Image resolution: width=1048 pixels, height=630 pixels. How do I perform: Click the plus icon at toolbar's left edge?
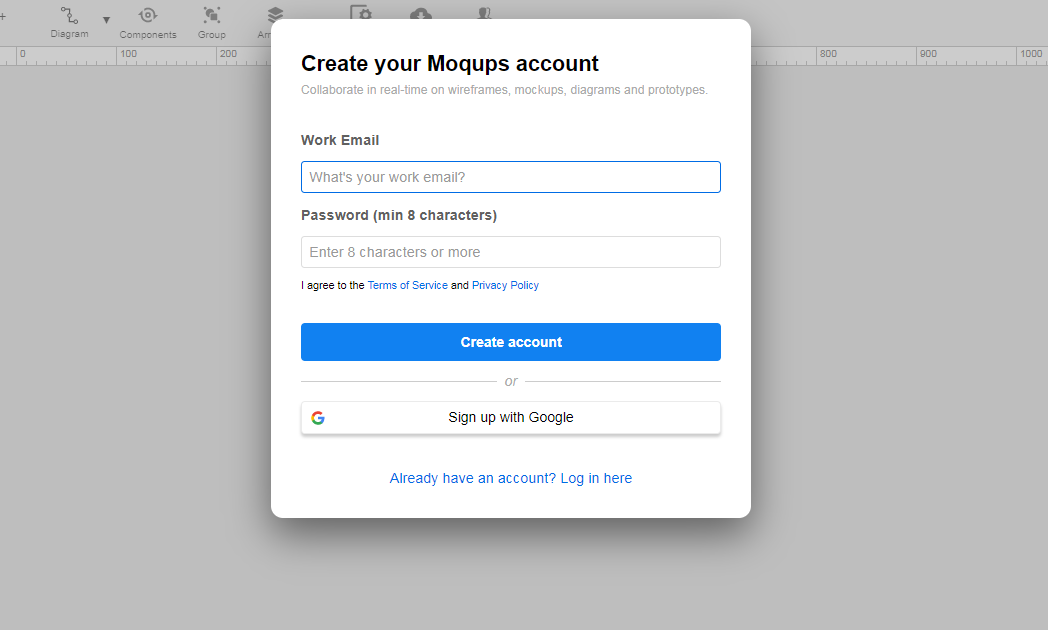pos(3,16)
